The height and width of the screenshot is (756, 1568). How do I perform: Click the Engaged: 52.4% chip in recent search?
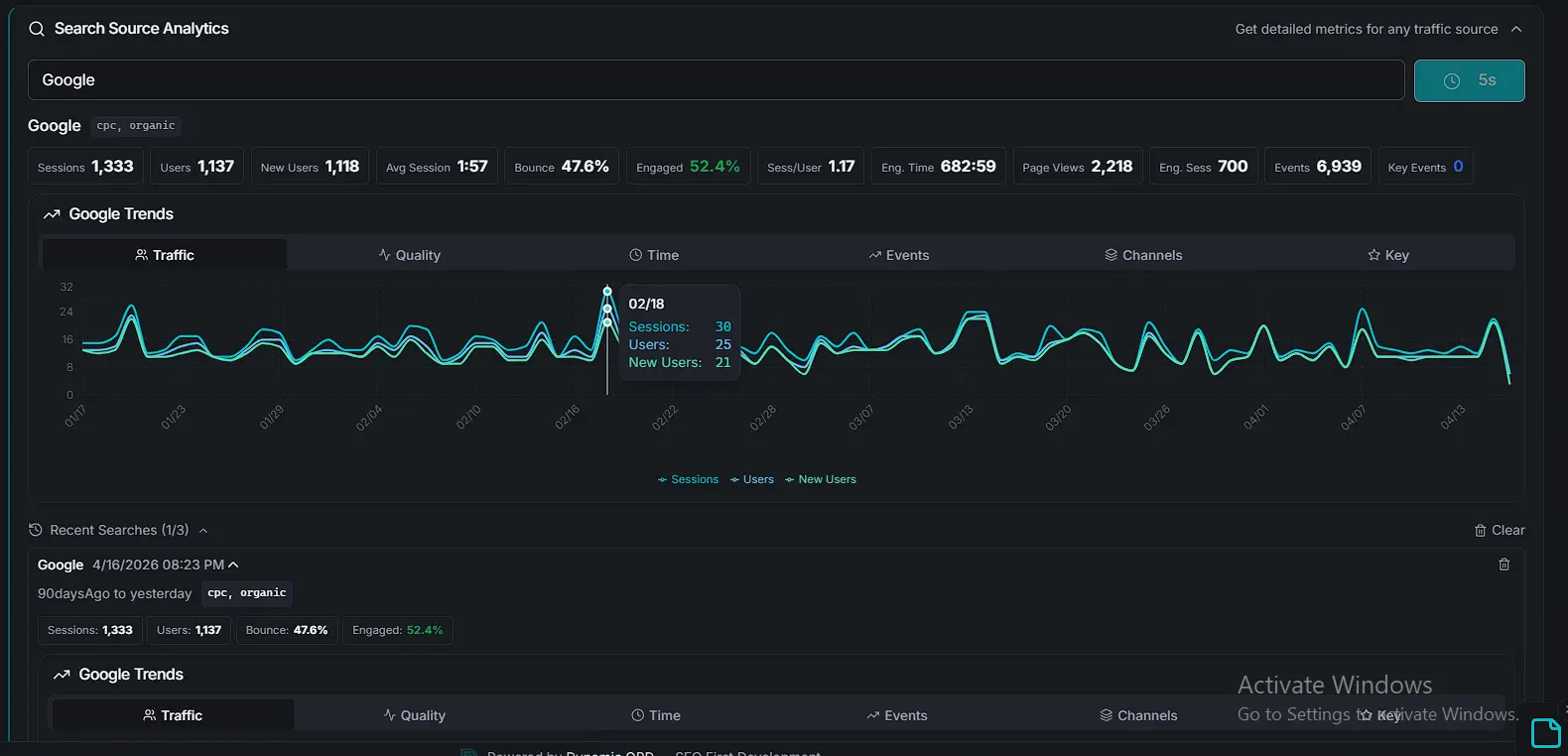(x=398, y=630)
